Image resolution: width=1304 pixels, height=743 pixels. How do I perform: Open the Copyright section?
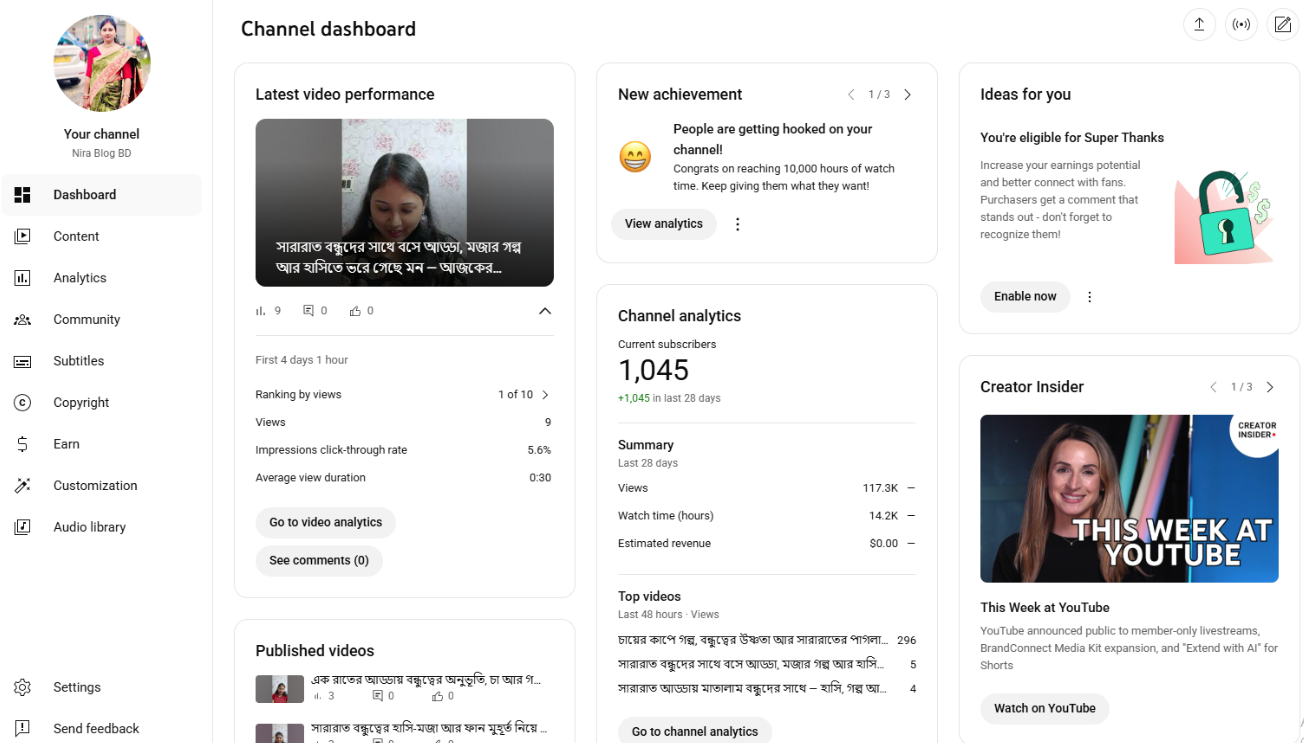point(80,402)
